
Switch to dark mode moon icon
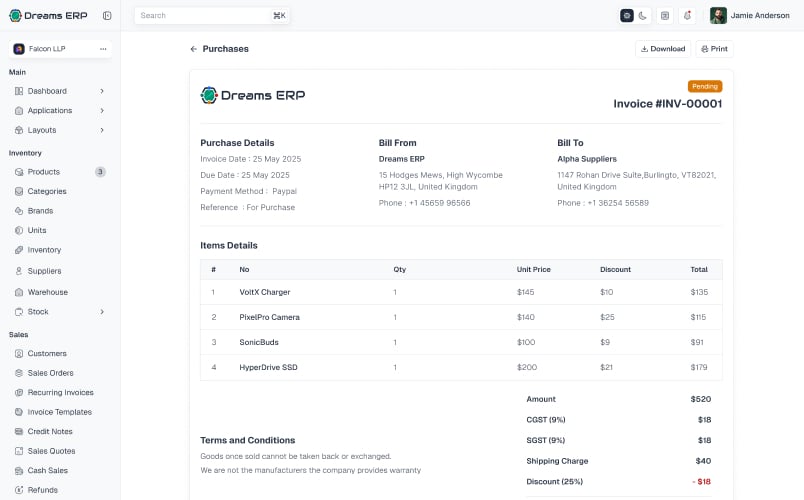click(642, 15)
